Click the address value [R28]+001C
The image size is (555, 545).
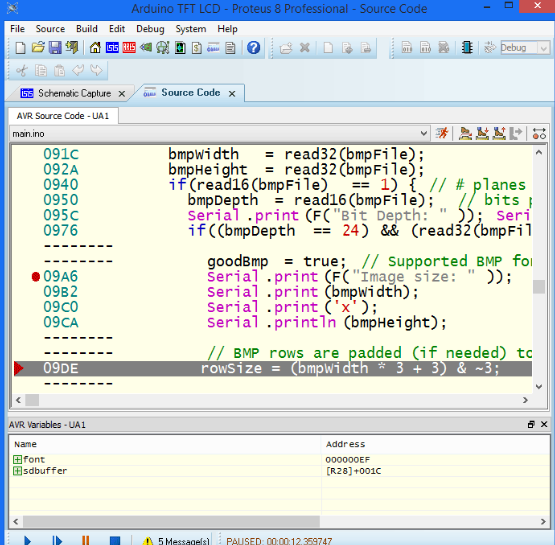pyautogui.click(x=353, y=471)
